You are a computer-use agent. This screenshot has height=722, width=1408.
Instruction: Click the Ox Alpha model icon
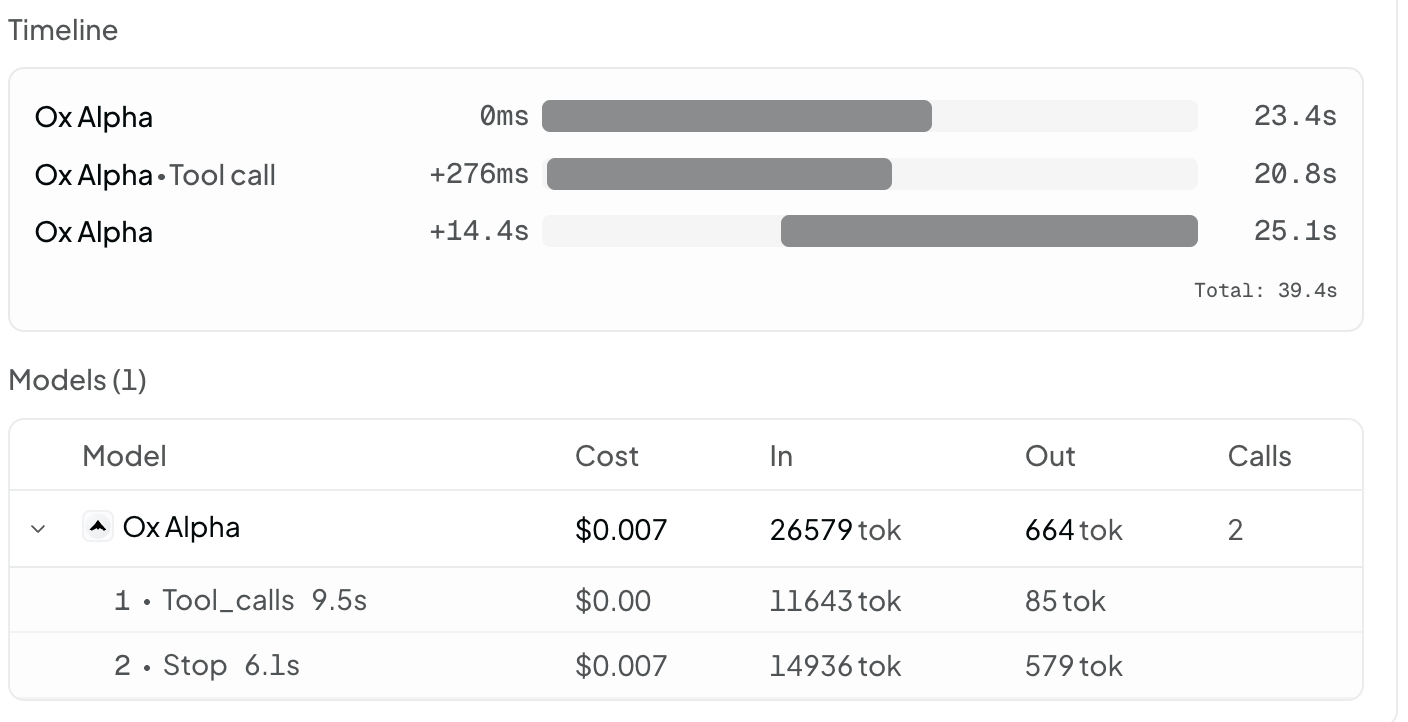(x=98, y=526)
